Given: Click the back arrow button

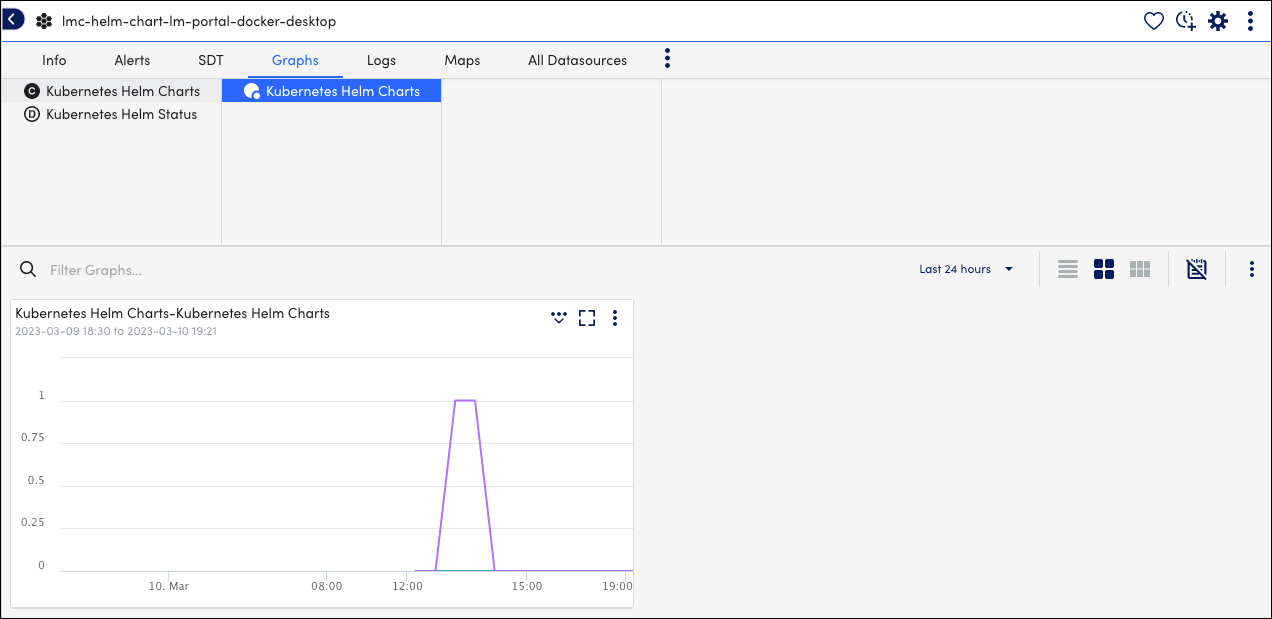Looking at the screenshot, I should [x=13, y=20].
